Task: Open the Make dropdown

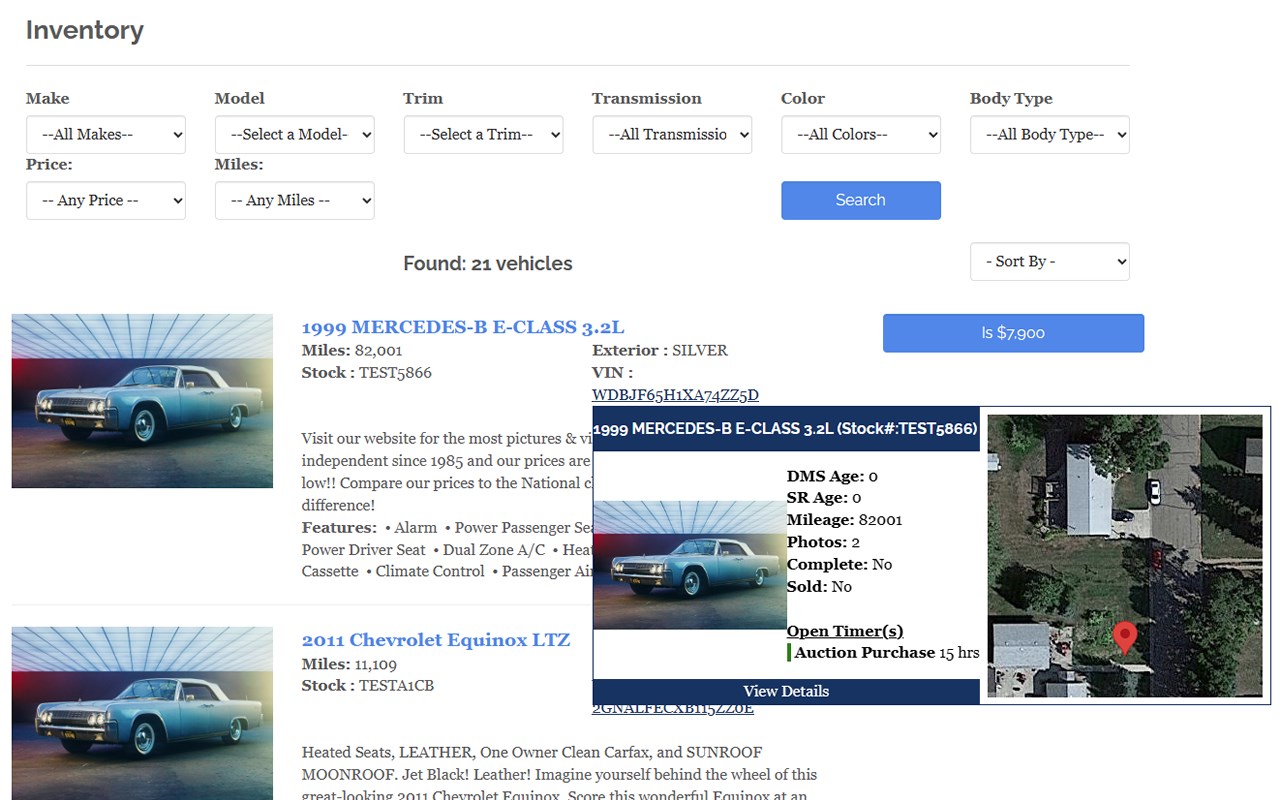Action: pos(106,134)
